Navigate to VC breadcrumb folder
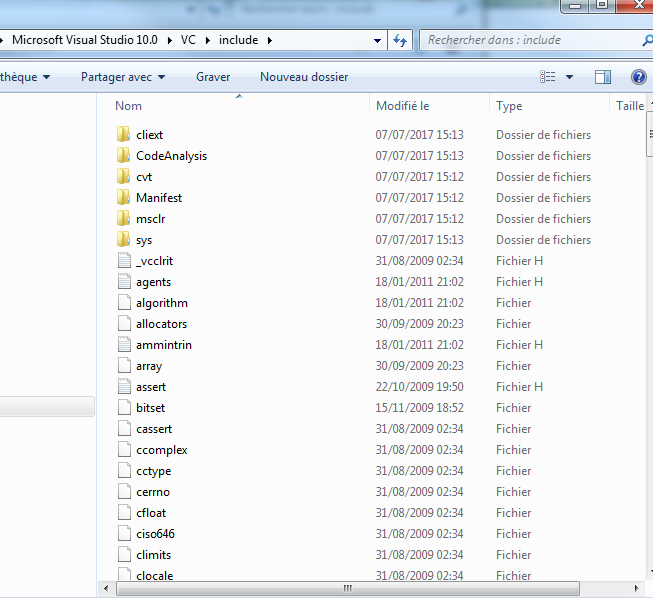 [188, 40]
